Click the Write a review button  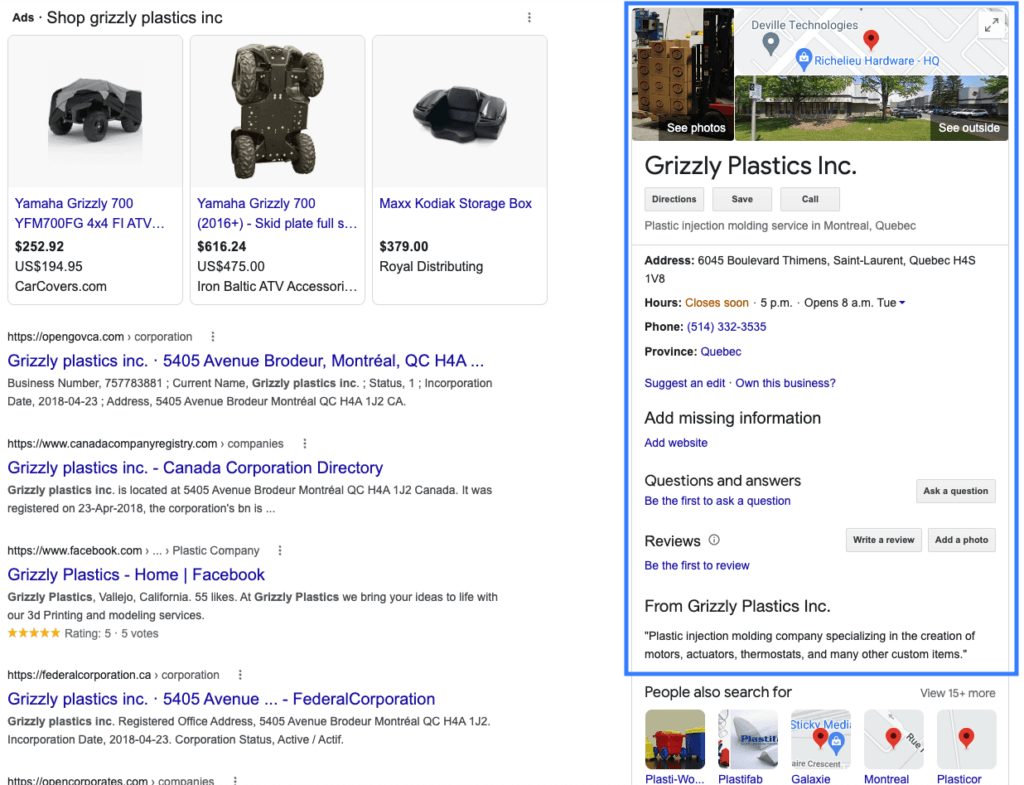tap(883, 539)
